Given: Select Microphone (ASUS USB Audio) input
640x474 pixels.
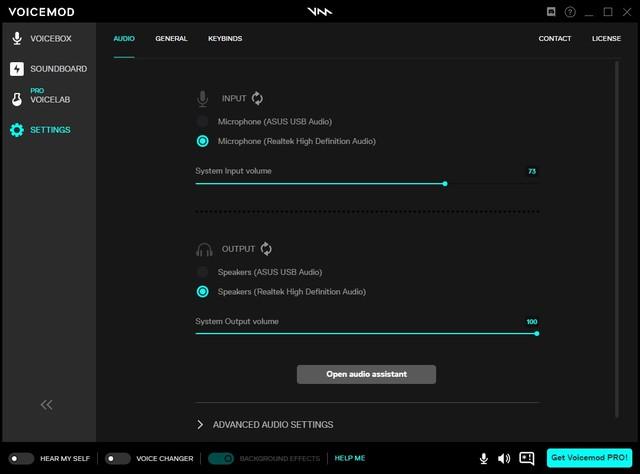Looking at the screenshot, I should click(203, 121).
